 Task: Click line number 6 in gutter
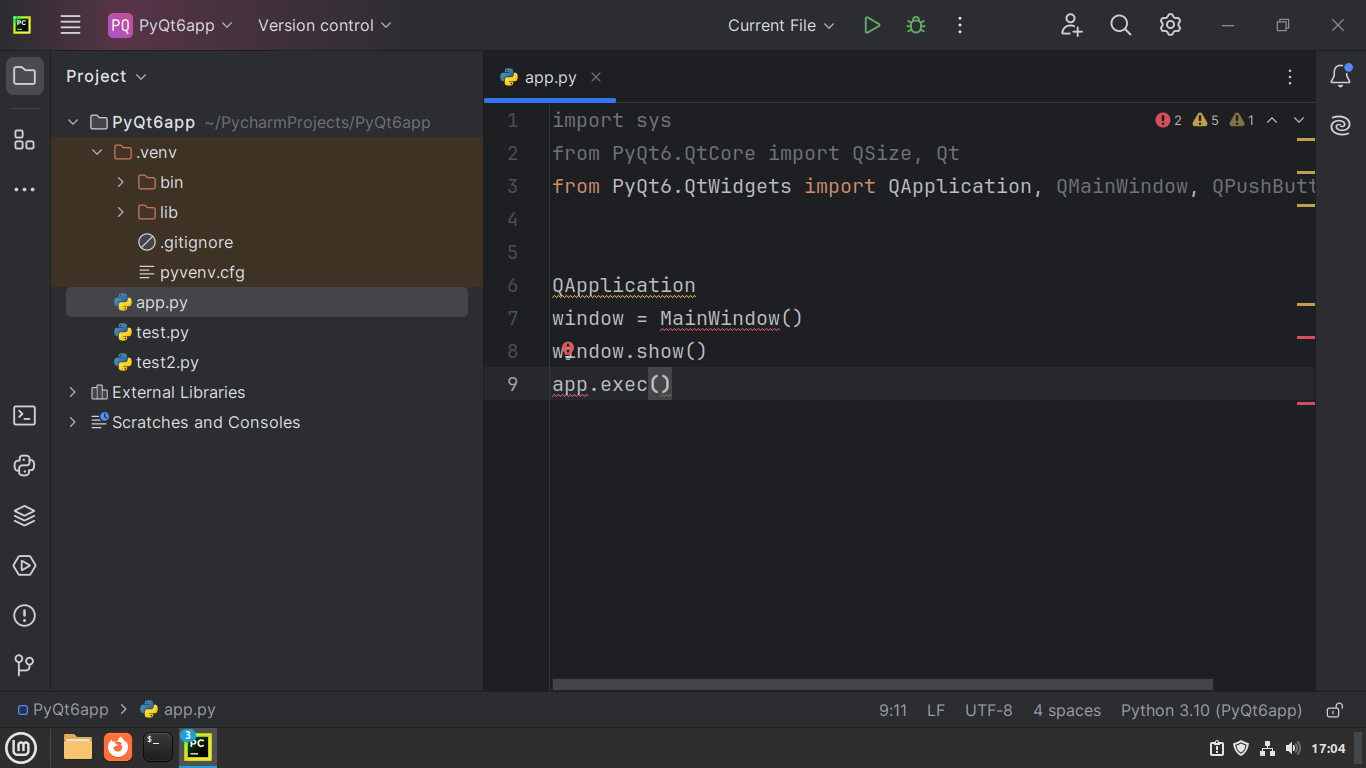(x=513, y=285)
